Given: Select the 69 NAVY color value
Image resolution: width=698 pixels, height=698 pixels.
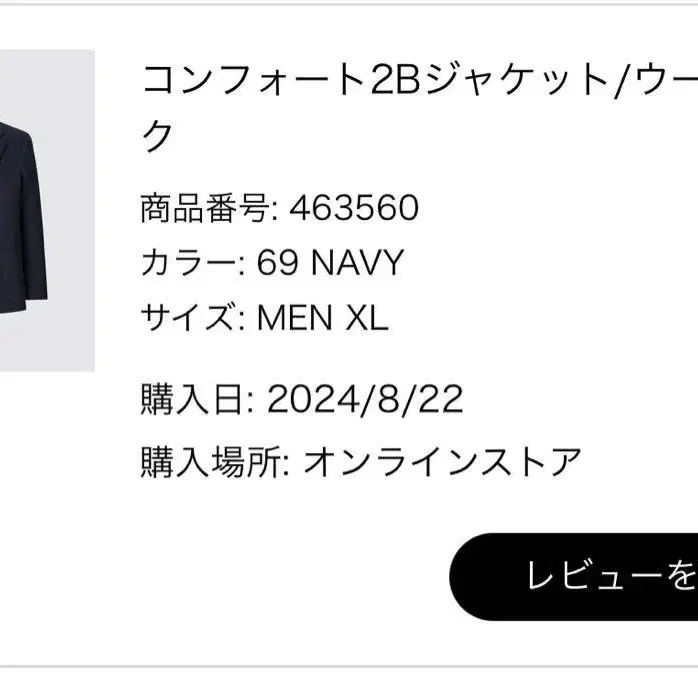Looking at the screenshot, I should tap(330, 263).
